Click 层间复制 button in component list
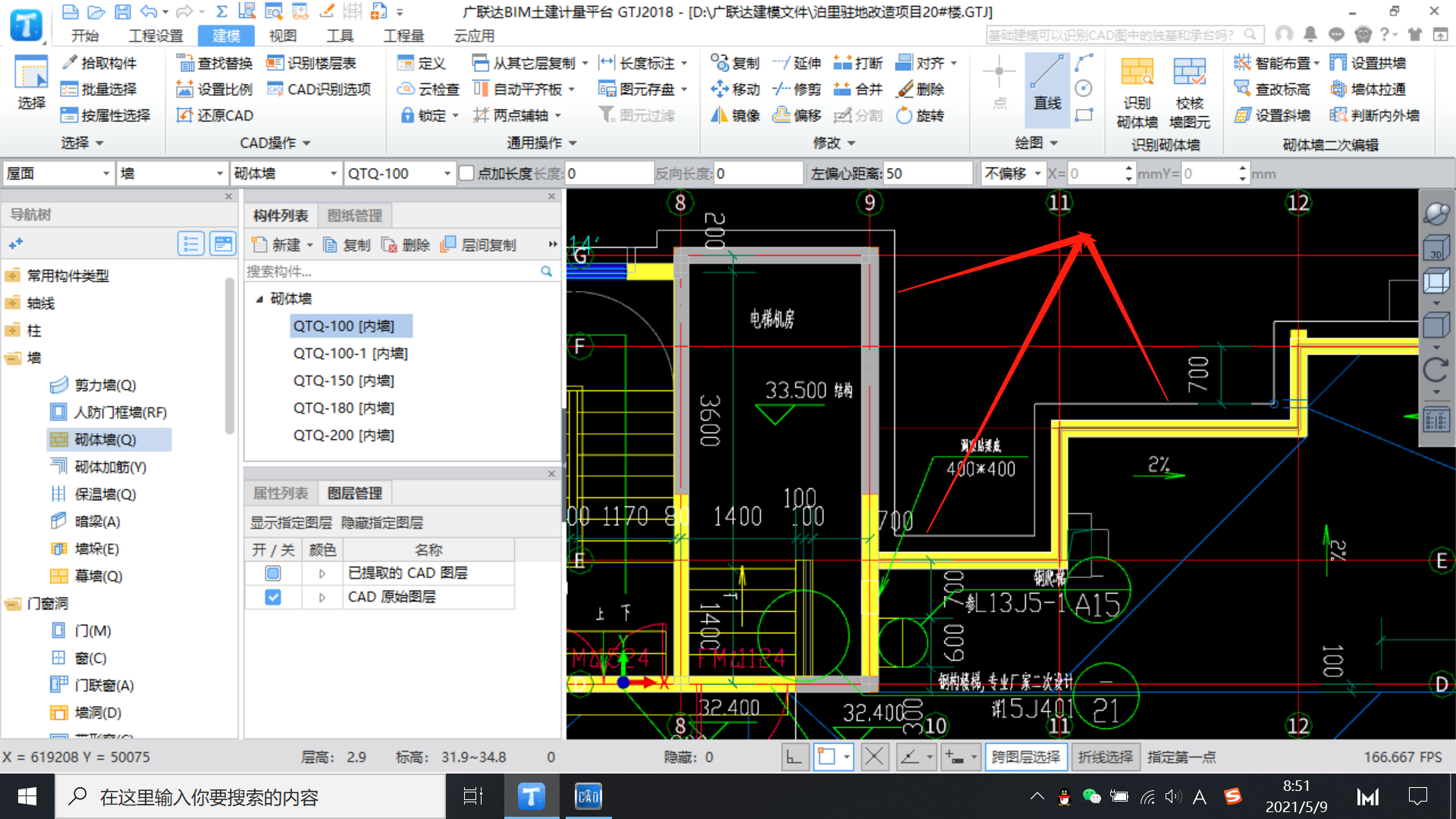Screen dimensions: 1456x819 479,245
